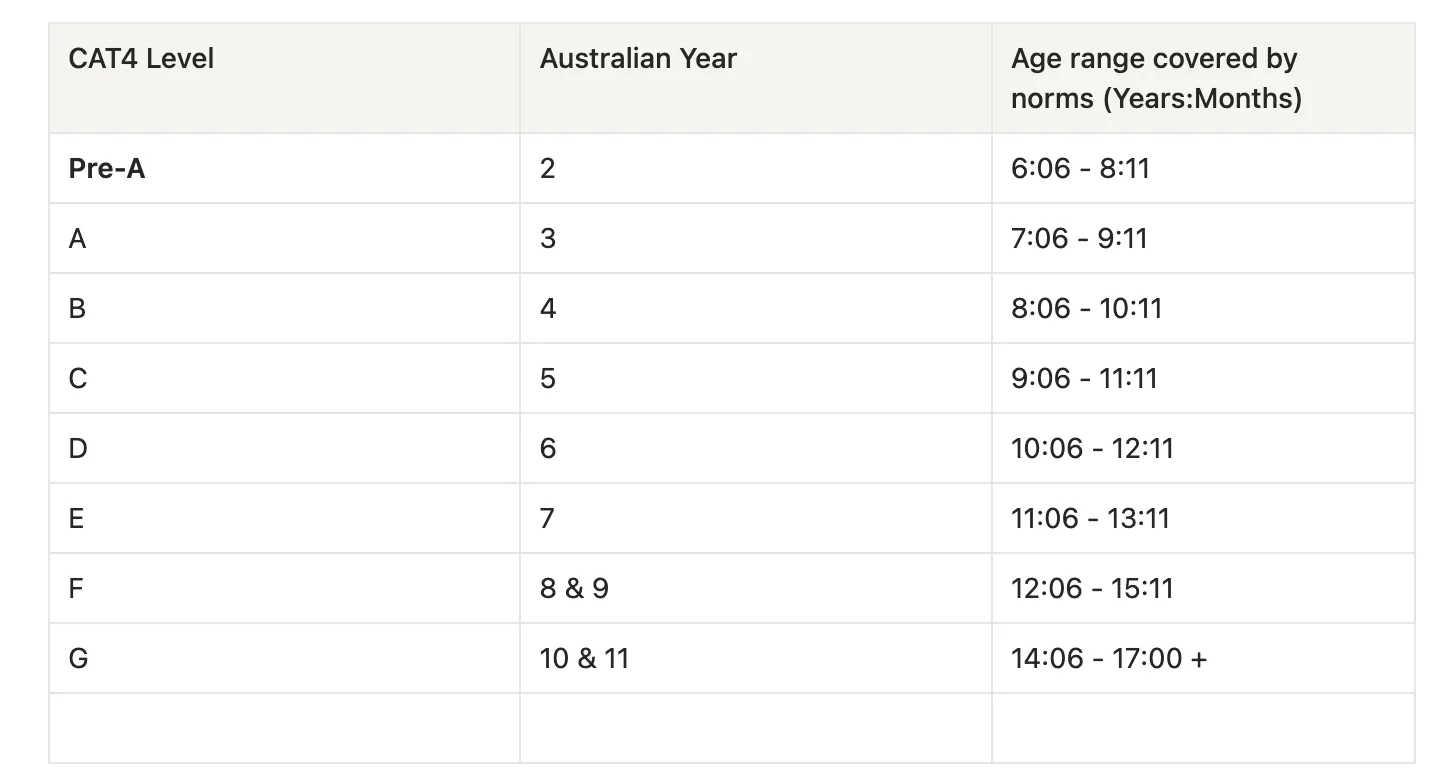Image resolution: width=1436 pixels, height=784 pixels.
Task: Select the "10 & 11" Australian Year cell
Action: pyautogui.click(x=584, y=658)
